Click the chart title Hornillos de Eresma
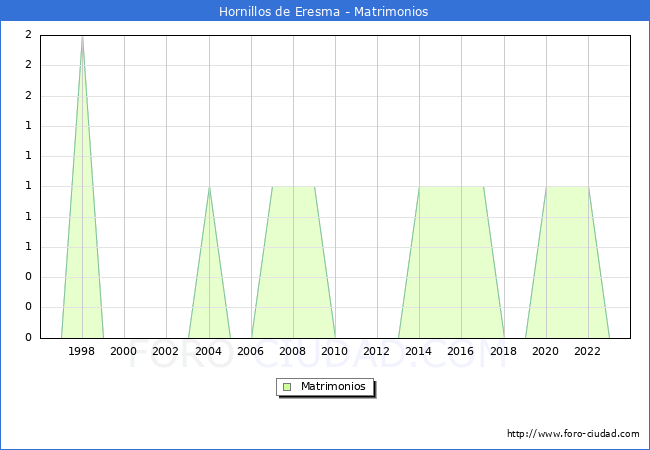Image resolution: width=650 pixels, height=450 pixels. pos(324,12)
